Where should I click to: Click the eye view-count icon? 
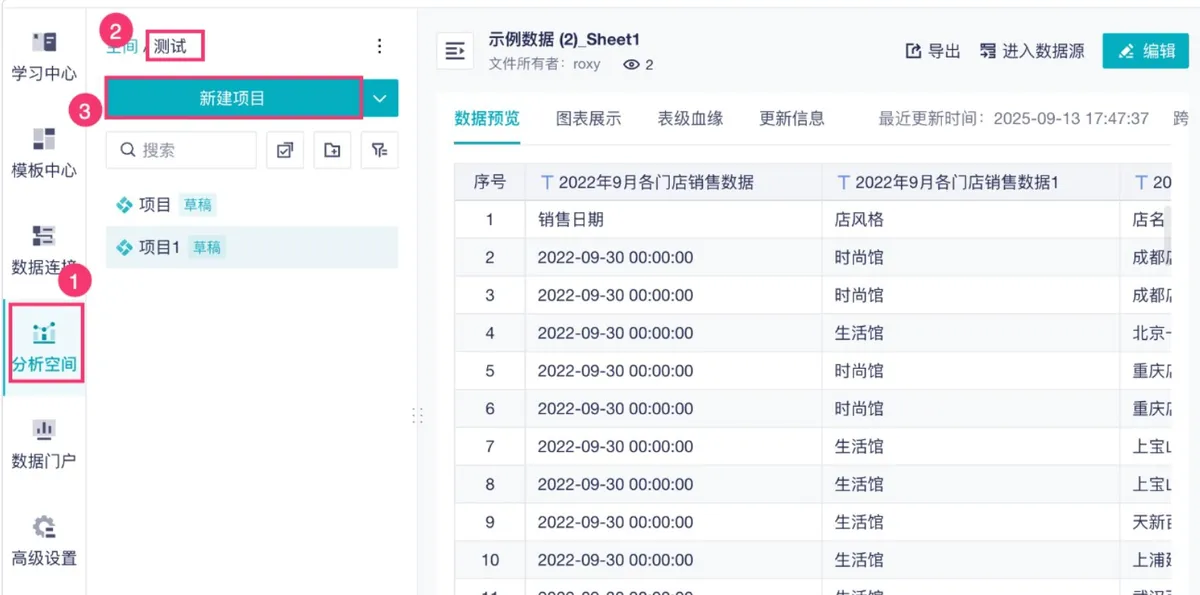pos(631,64)
